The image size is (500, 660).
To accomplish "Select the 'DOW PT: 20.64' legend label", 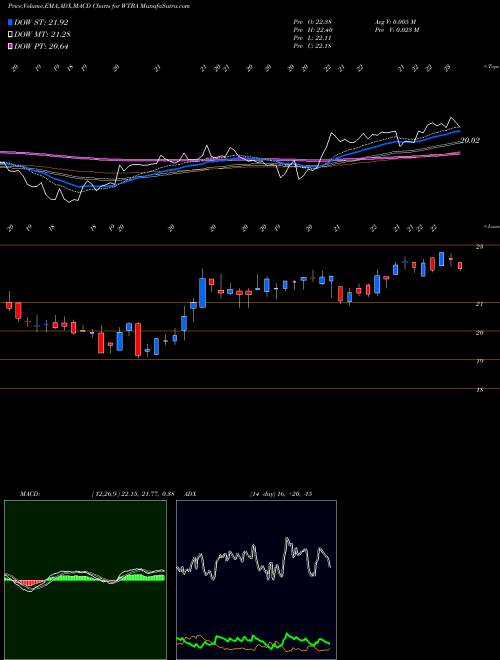I will [x=41, y=46].
